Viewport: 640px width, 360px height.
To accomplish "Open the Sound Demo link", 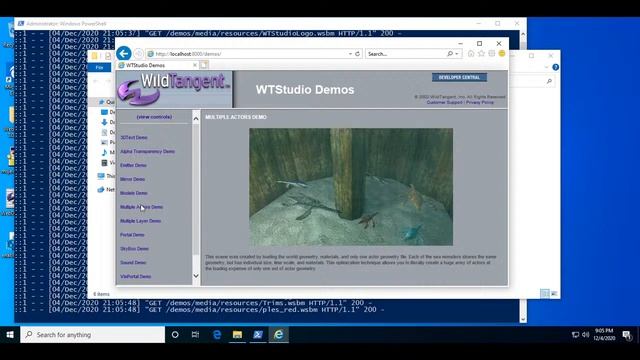I will tap(133, 262).
